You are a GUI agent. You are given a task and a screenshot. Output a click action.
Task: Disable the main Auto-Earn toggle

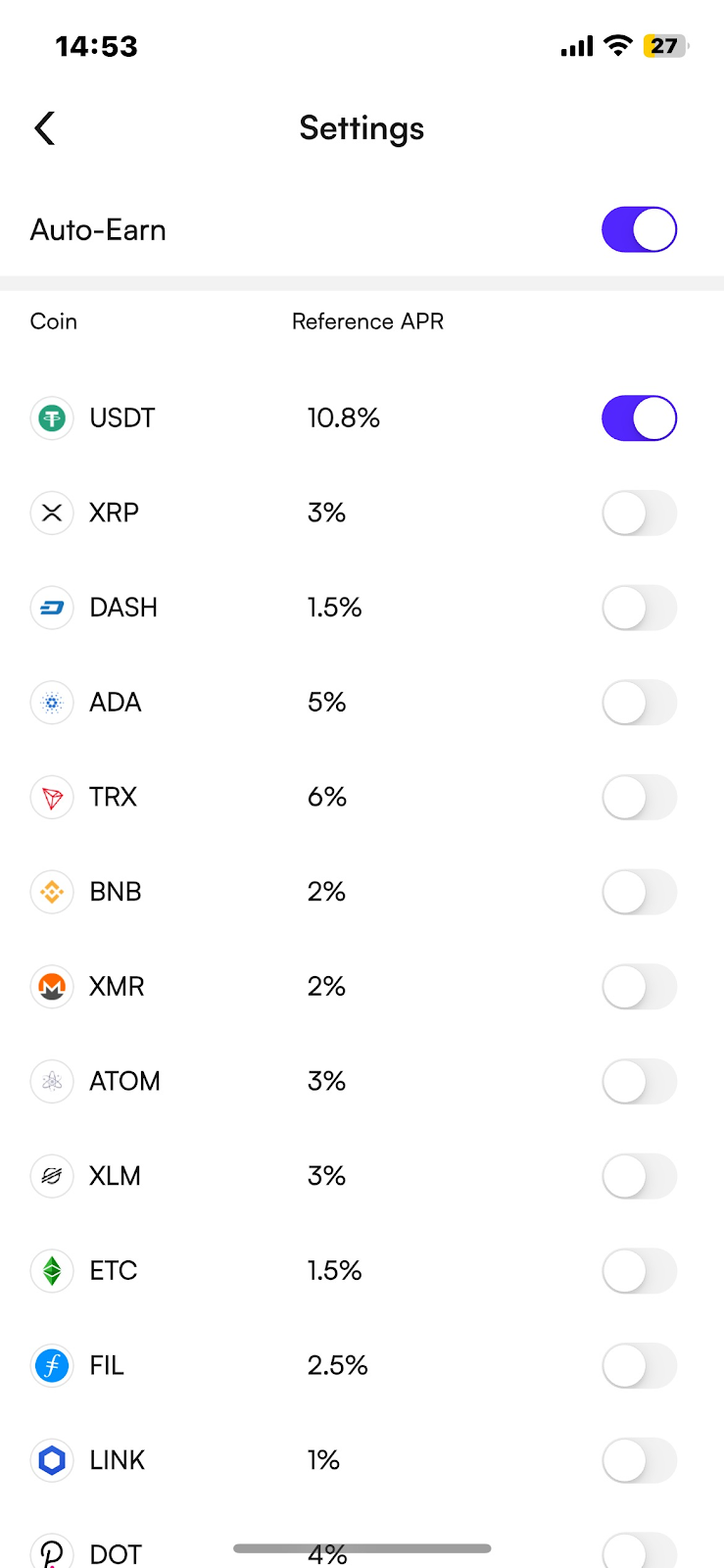pos(639,229)
